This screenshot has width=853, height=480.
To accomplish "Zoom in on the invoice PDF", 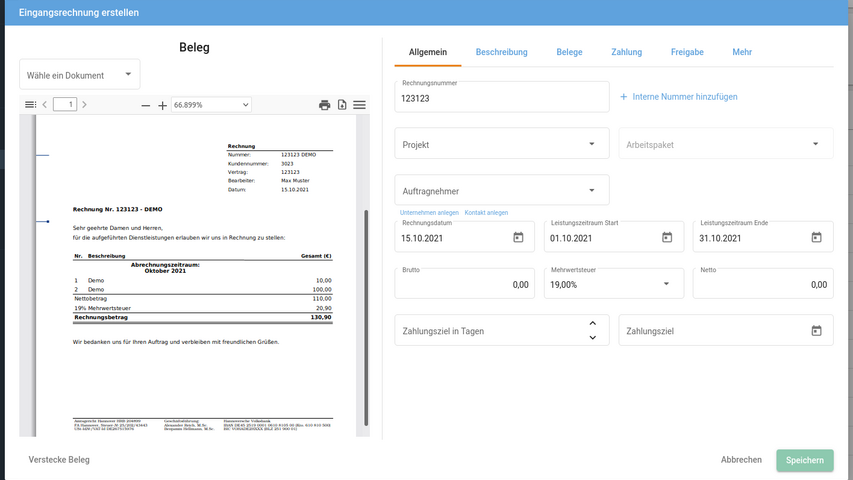I will (x=163, y=105).
